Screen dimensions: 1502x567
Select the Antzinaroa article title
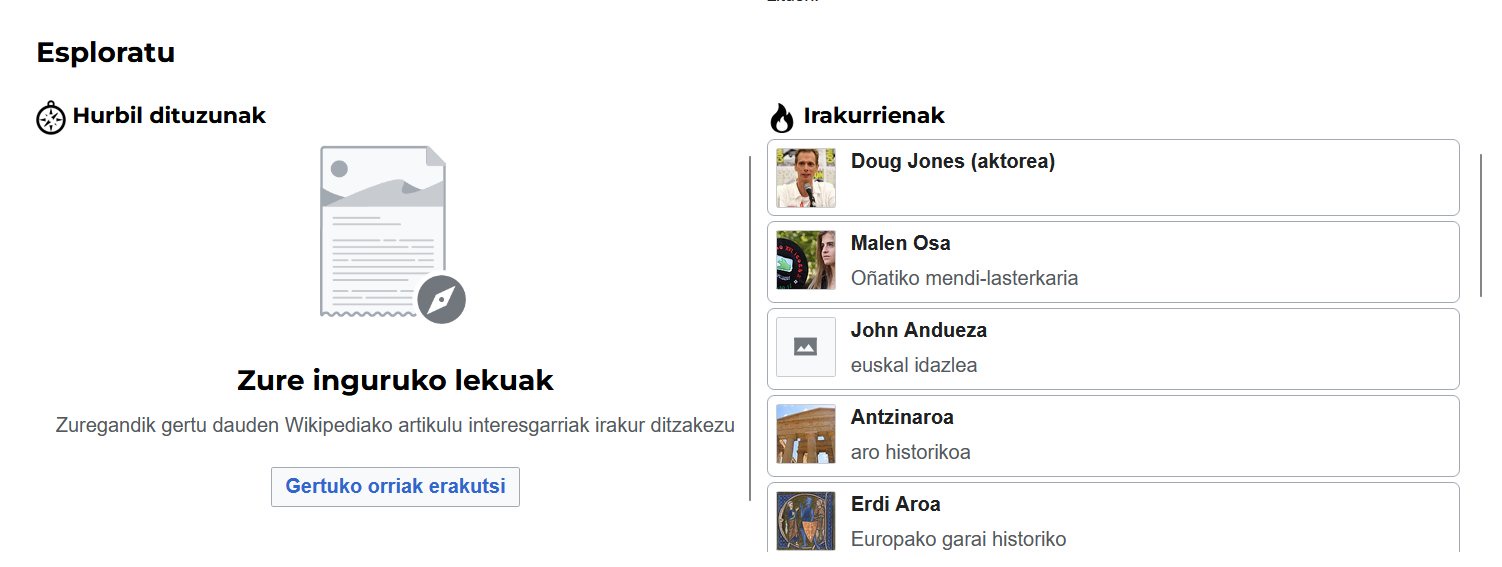point(902,417)
